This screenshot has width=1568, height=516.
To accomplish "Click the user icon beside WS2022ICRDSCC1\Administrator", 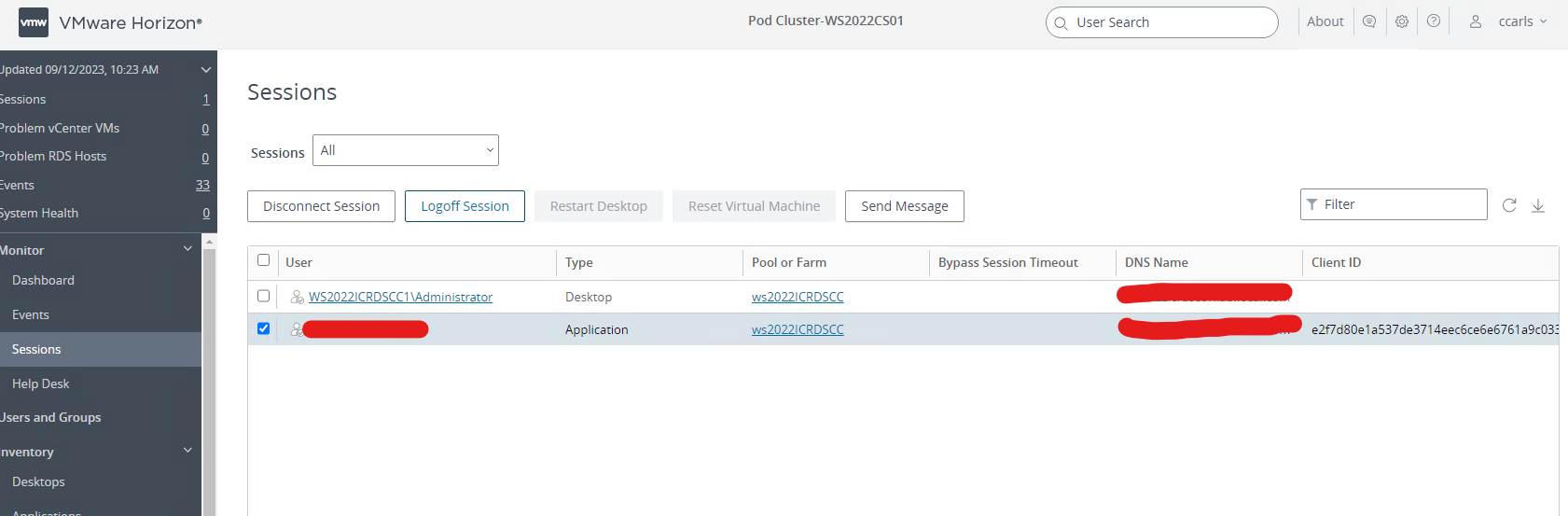I will pyautogui.click(x=298, y=297).
